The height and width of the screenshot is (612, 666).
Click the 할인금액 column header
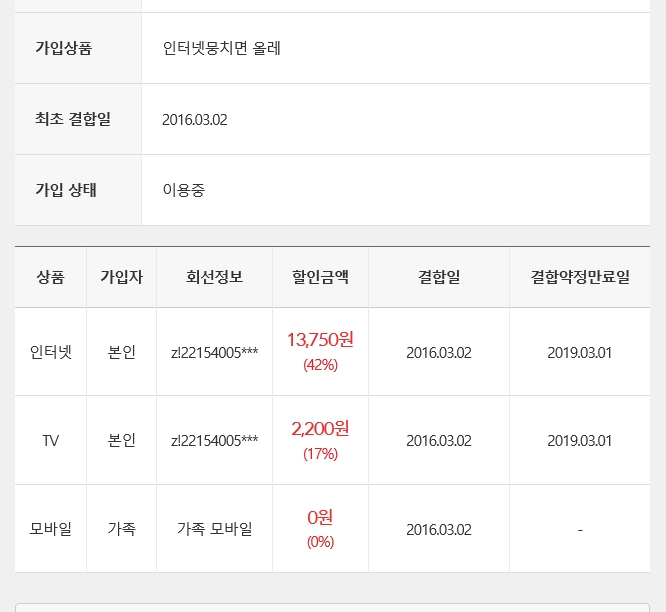pos(320,277)
